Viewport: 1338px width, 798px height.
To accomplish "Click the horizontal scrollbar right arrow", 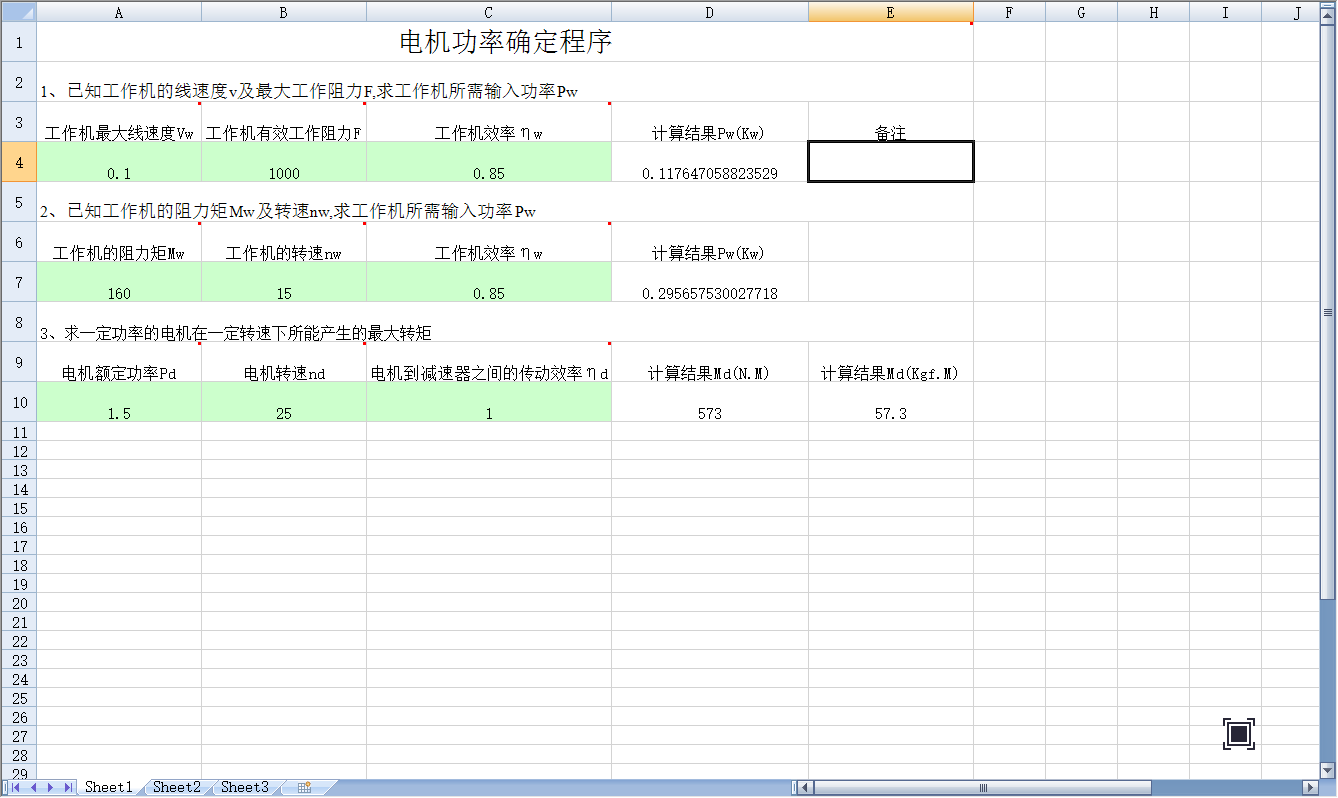I will (1310, 788).
